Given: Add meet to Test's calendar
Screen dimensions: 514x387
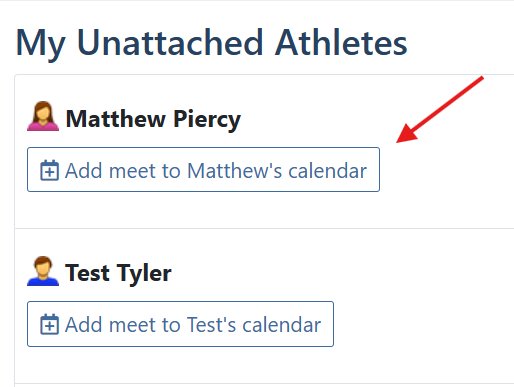Looking at the screenshot, I should point(180,324).
